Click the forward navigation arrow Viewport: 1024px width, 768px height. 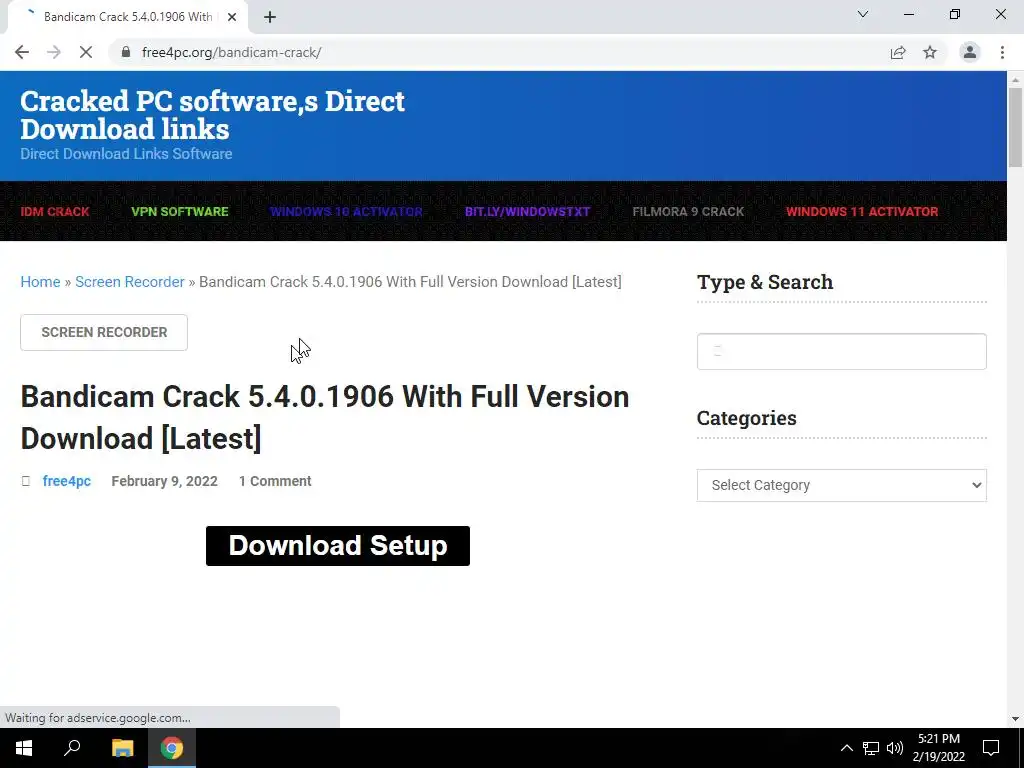click(54, 52)
